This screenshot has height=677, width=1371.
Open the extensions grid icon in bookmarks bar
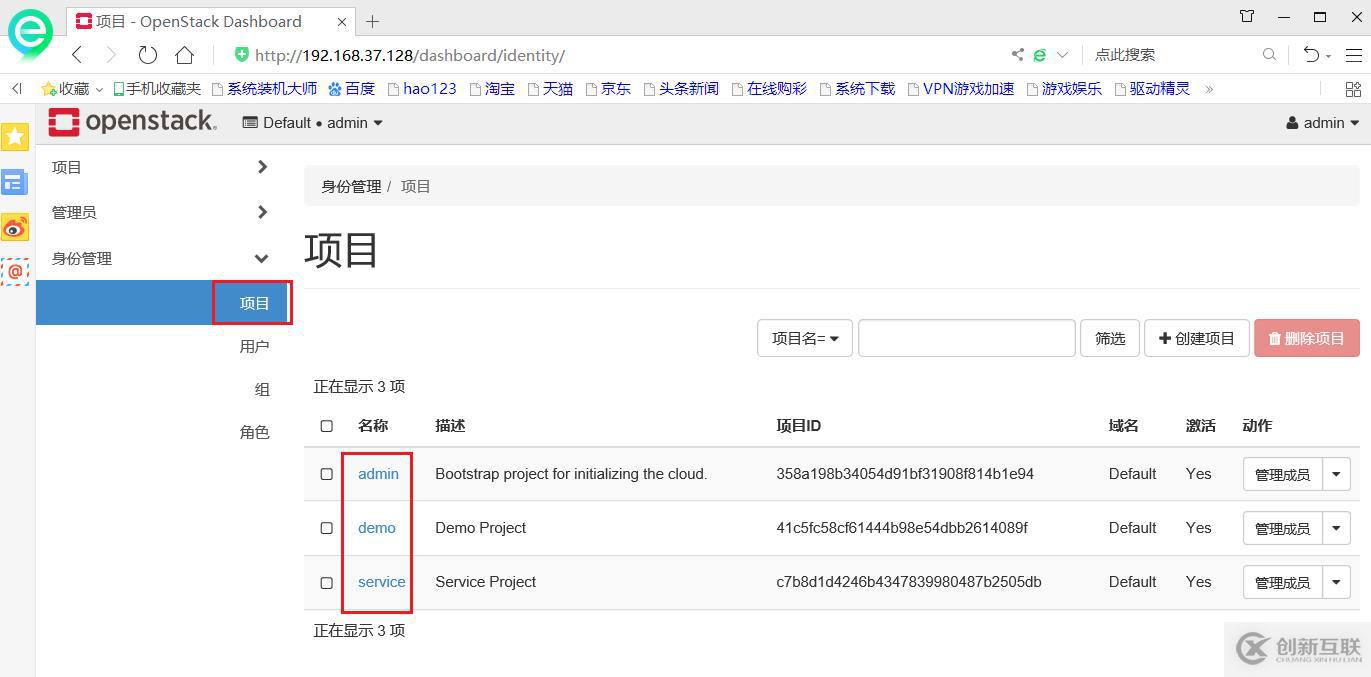click(x=1353, y=89)
